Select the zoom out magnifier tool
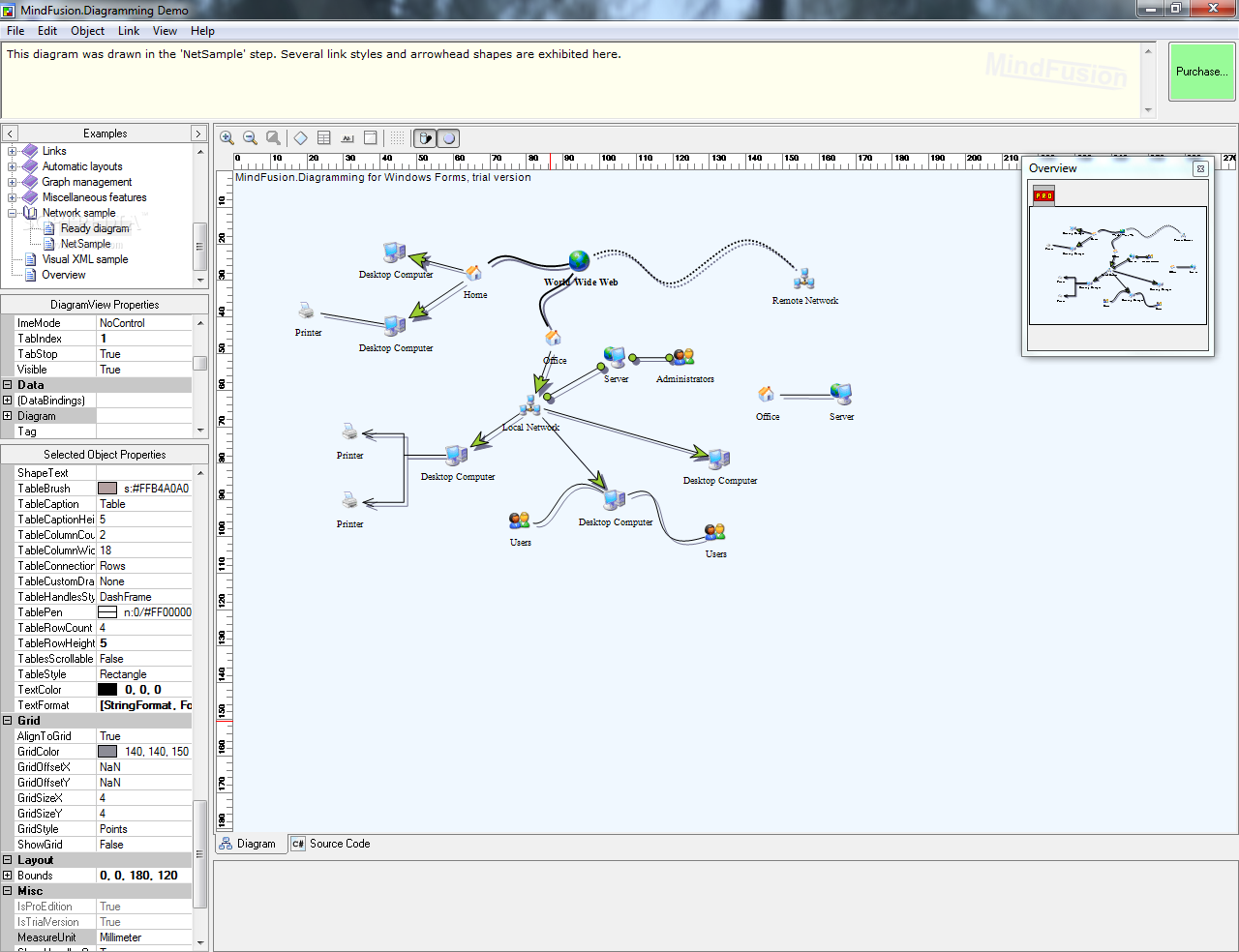Image resolution: width=1239 pixels, height=952 pixels. (x=251, y=138)
